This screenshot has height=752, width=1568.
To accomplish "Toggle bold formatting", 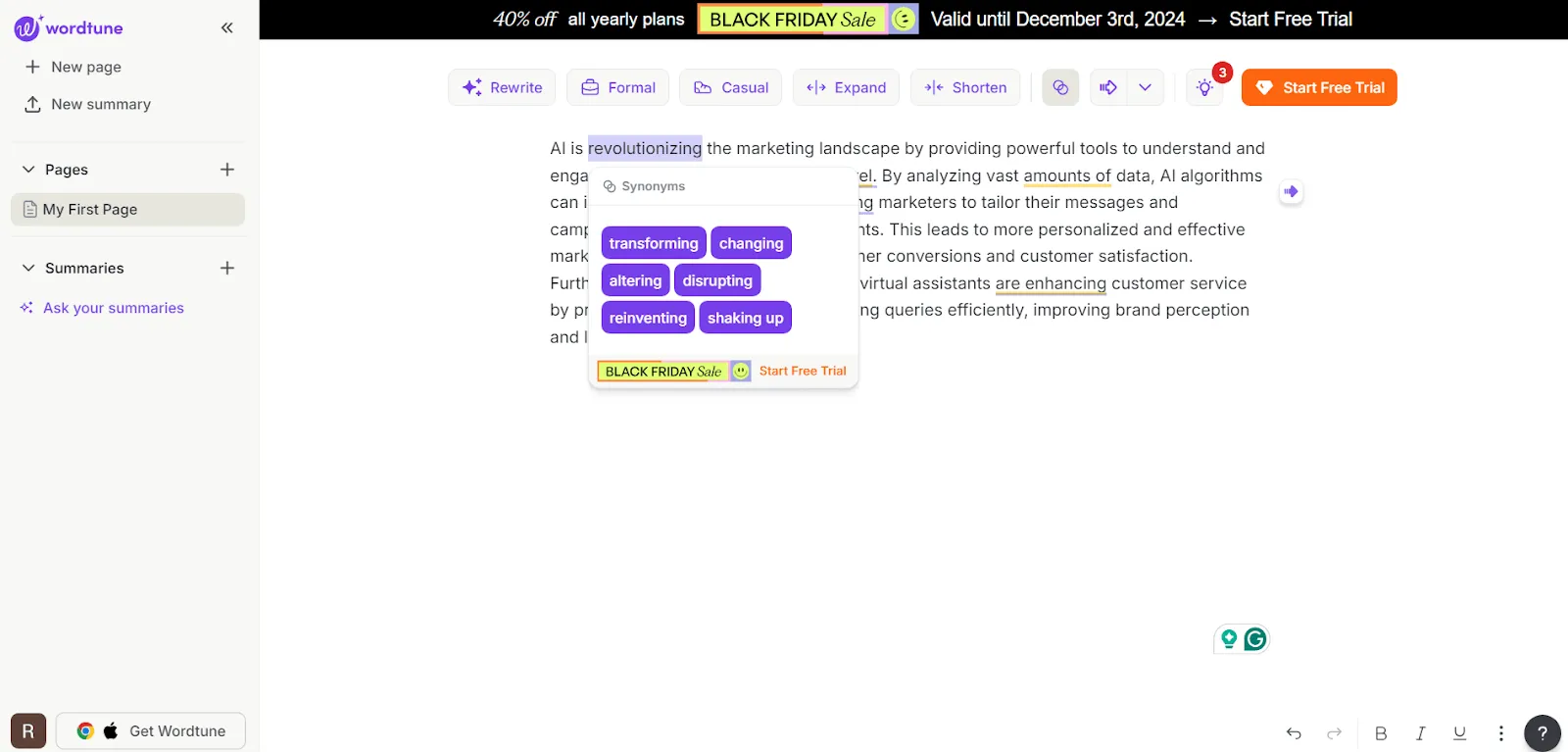I will tap(1381, 733).
